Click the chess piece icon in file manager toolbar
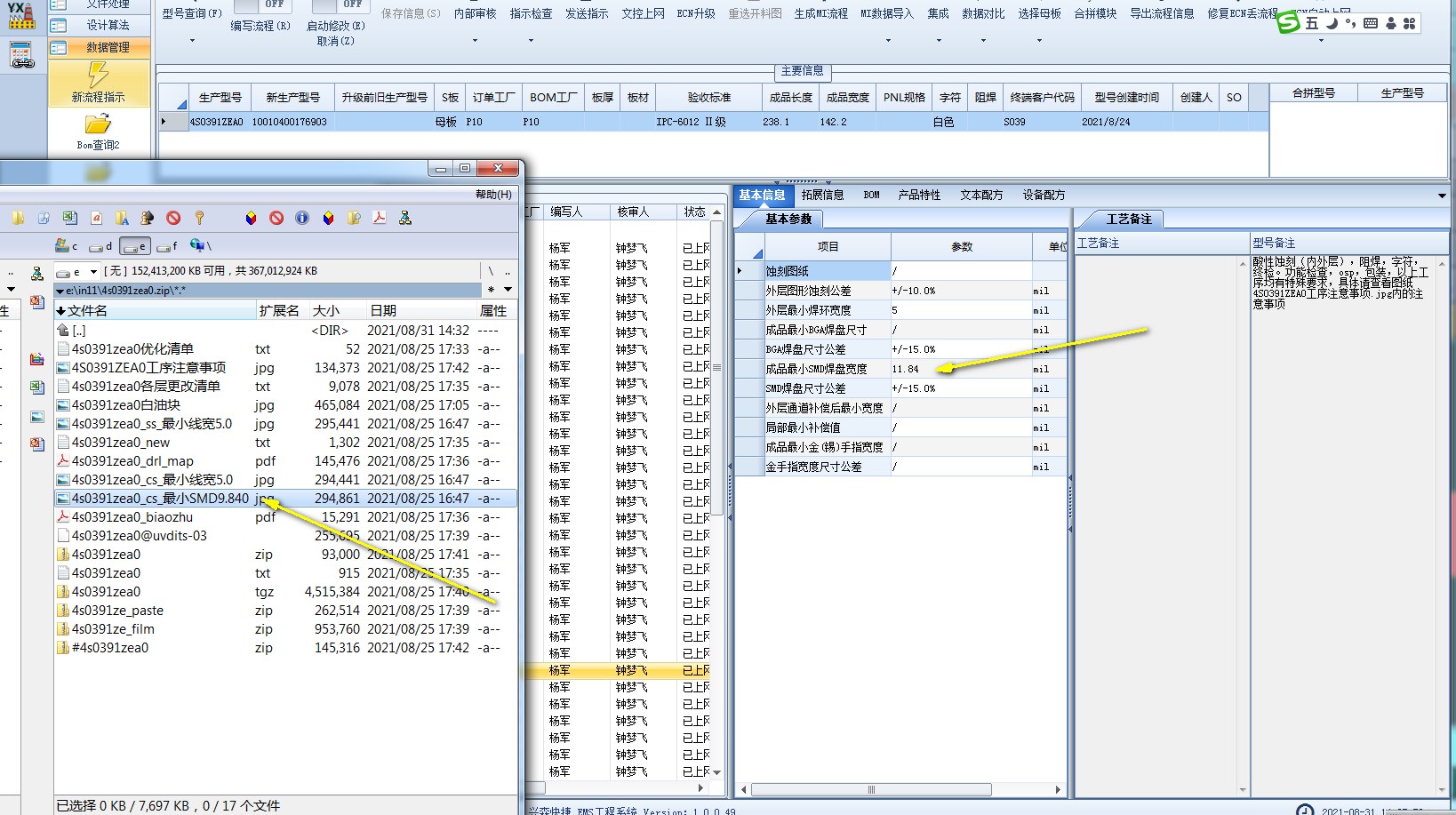The height and width of the screenshot is (815, 1456). [x=148, y=218]
